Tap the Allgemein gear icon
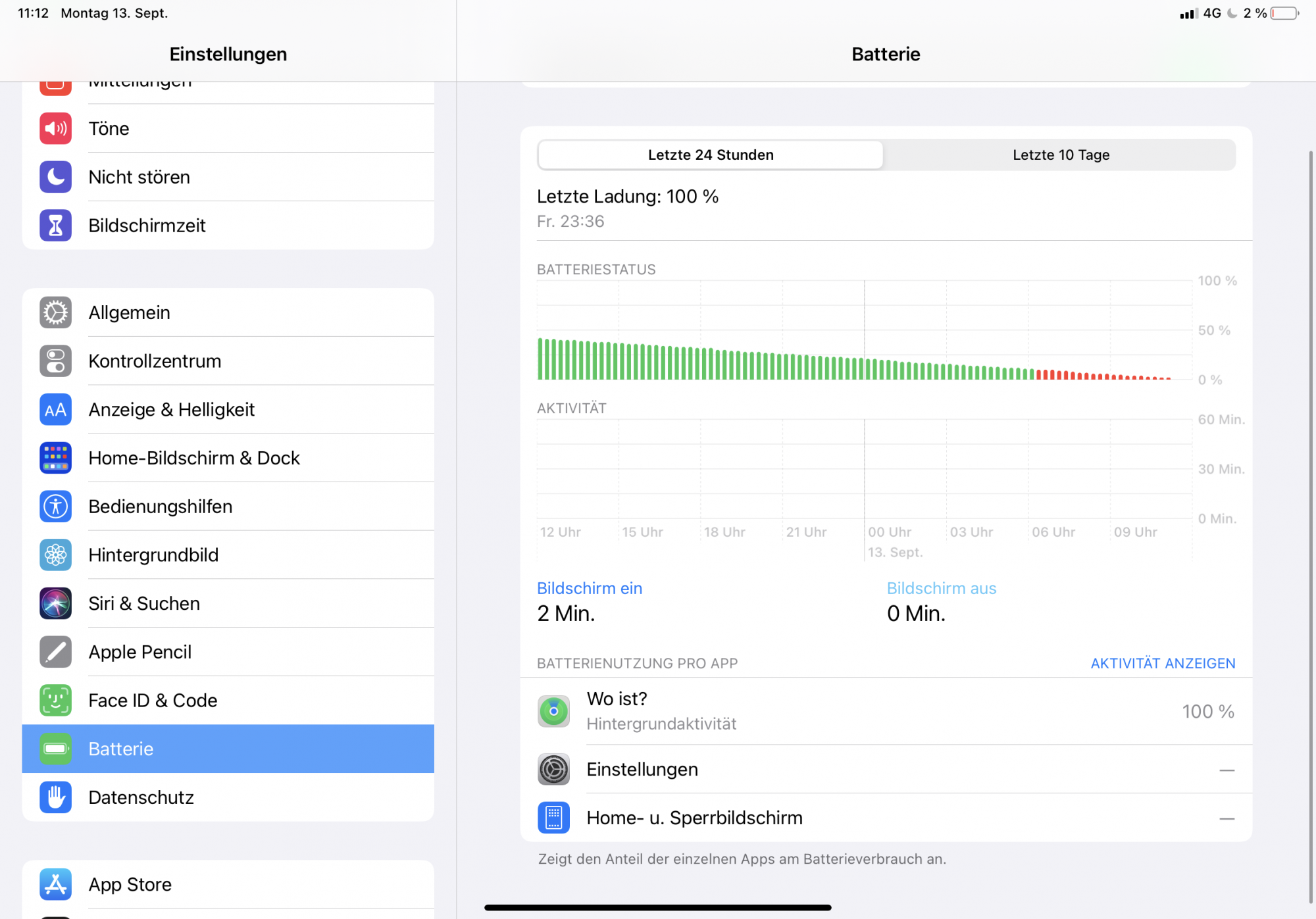 coord(55,312)
